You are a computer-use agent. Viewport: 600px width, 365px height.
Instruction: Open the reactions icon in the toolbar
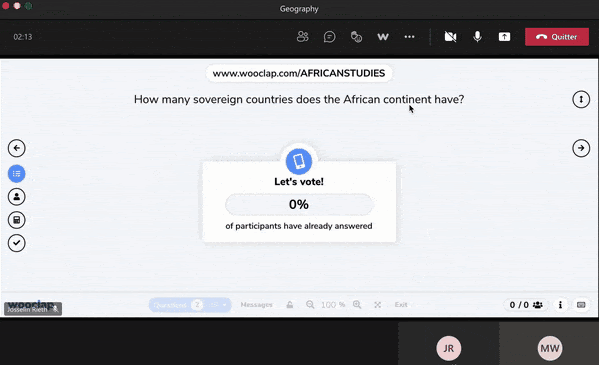[356, 37]
